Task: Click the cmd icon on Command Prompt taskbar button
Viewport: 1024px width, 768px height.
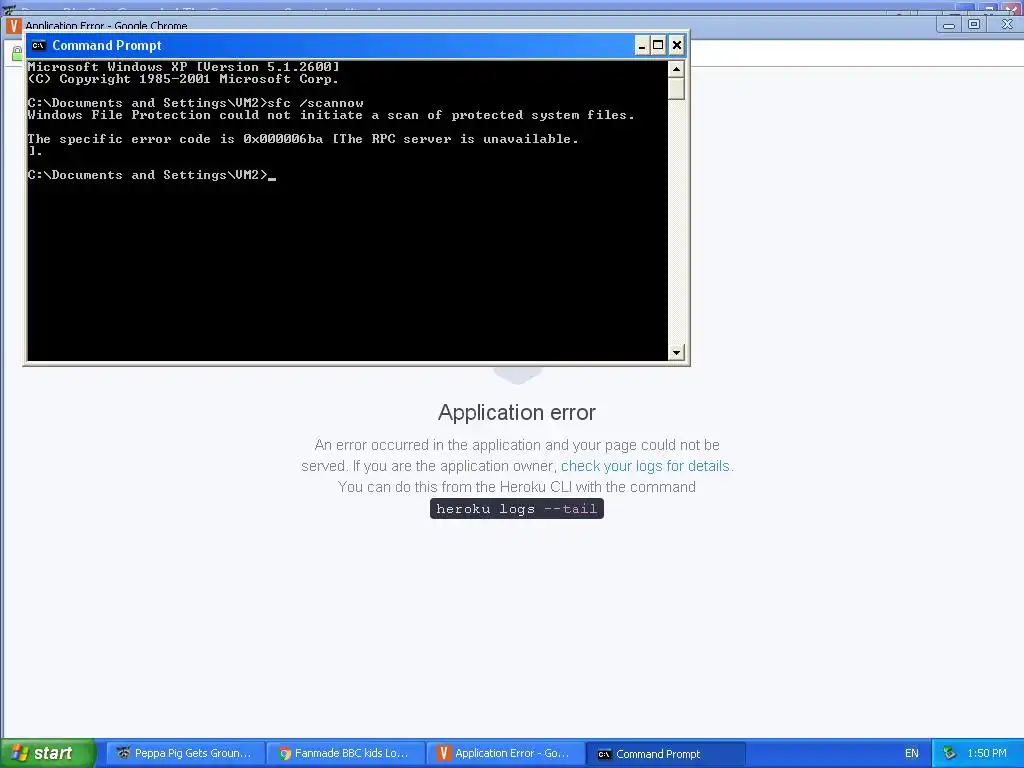Action: 604,754
